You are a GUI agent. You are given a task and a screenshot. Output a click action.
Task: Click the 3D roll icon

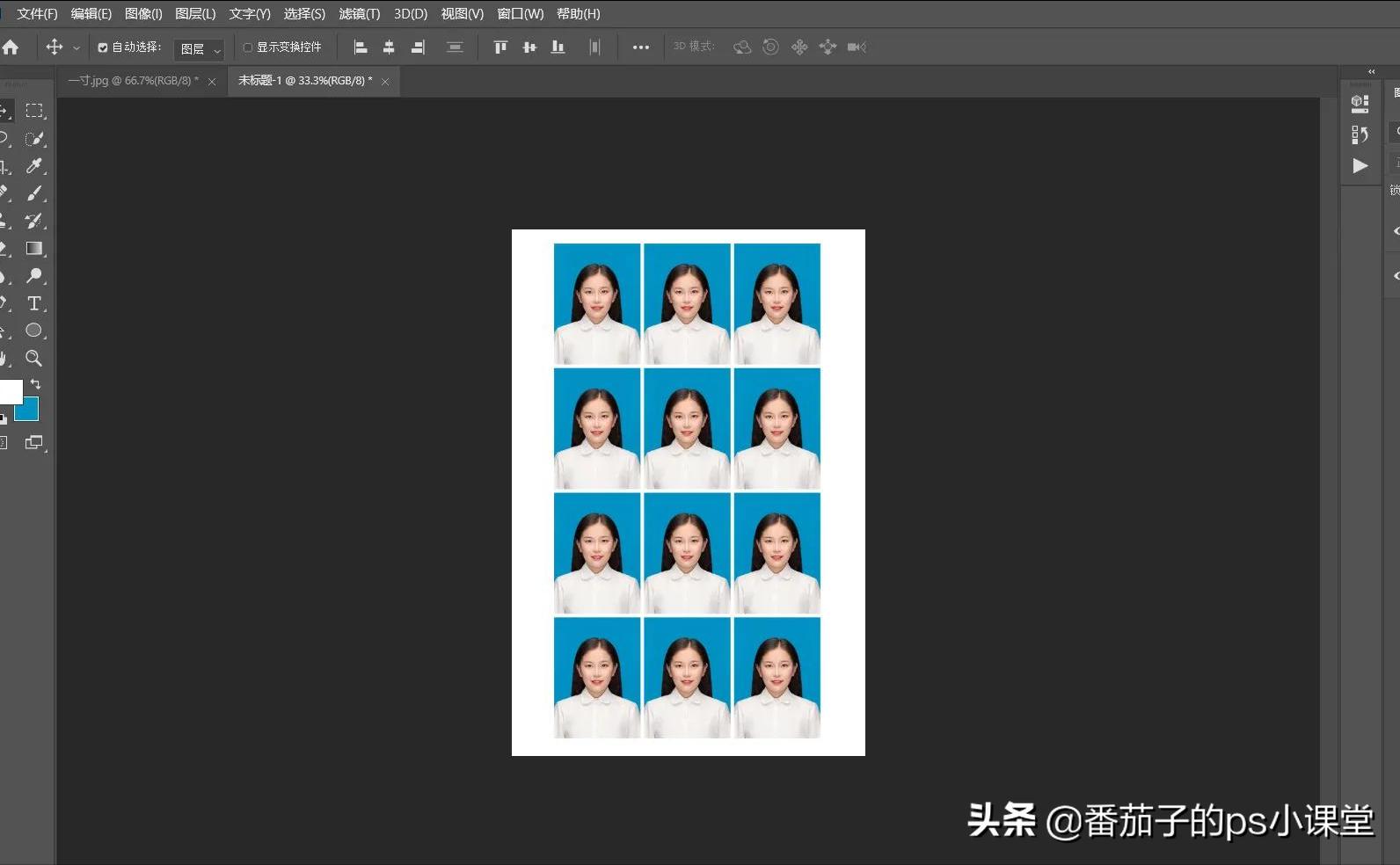coord(770,47)
